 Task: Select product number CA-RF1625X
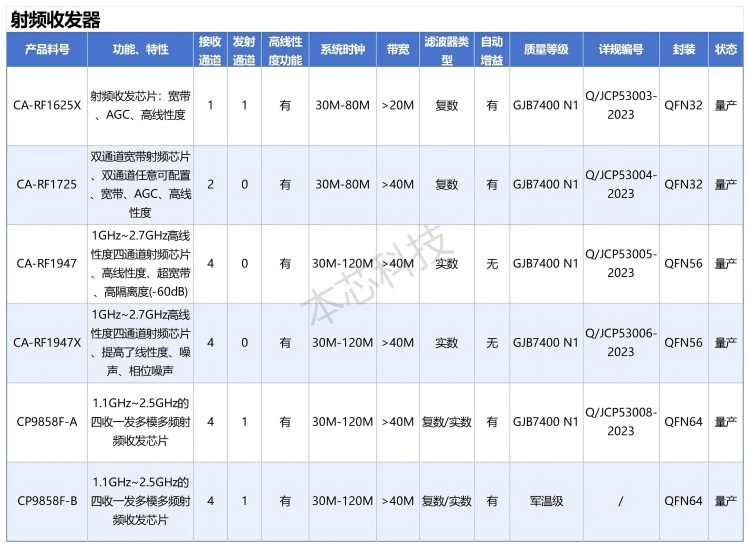[x=47, y=105]
